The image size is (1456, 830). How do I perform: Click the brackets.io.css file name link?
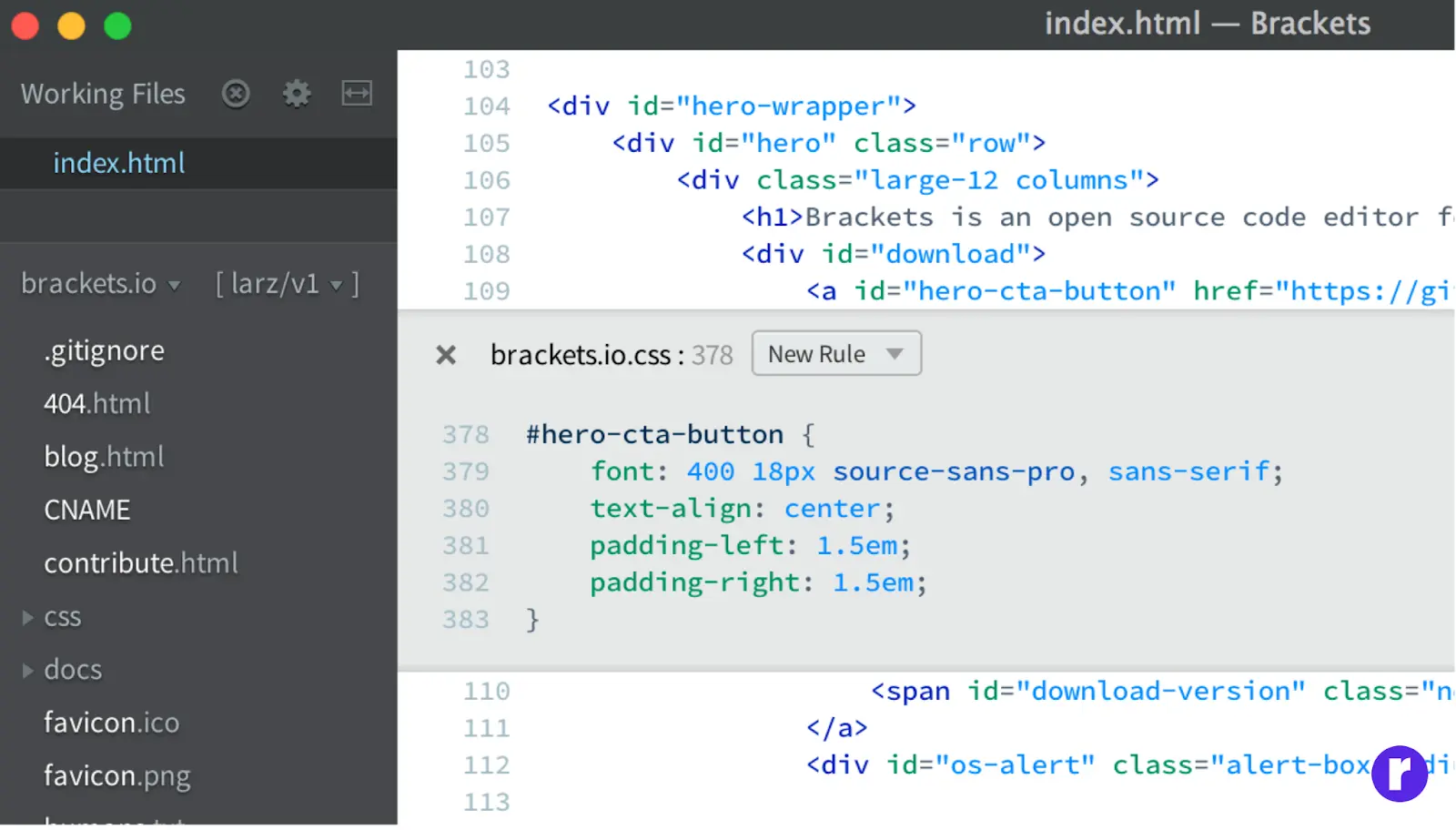581,355
